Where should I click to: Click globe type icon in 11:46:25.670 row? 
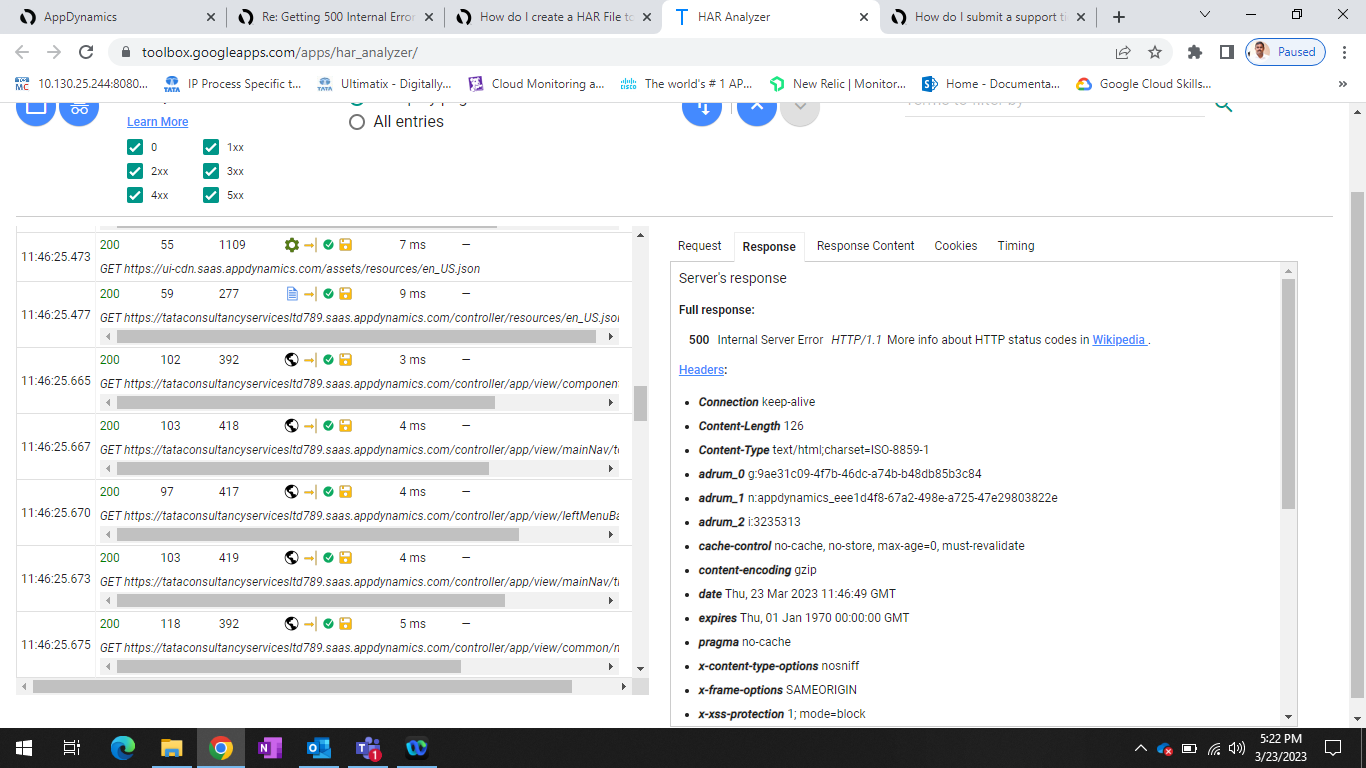tap(292, 492)
